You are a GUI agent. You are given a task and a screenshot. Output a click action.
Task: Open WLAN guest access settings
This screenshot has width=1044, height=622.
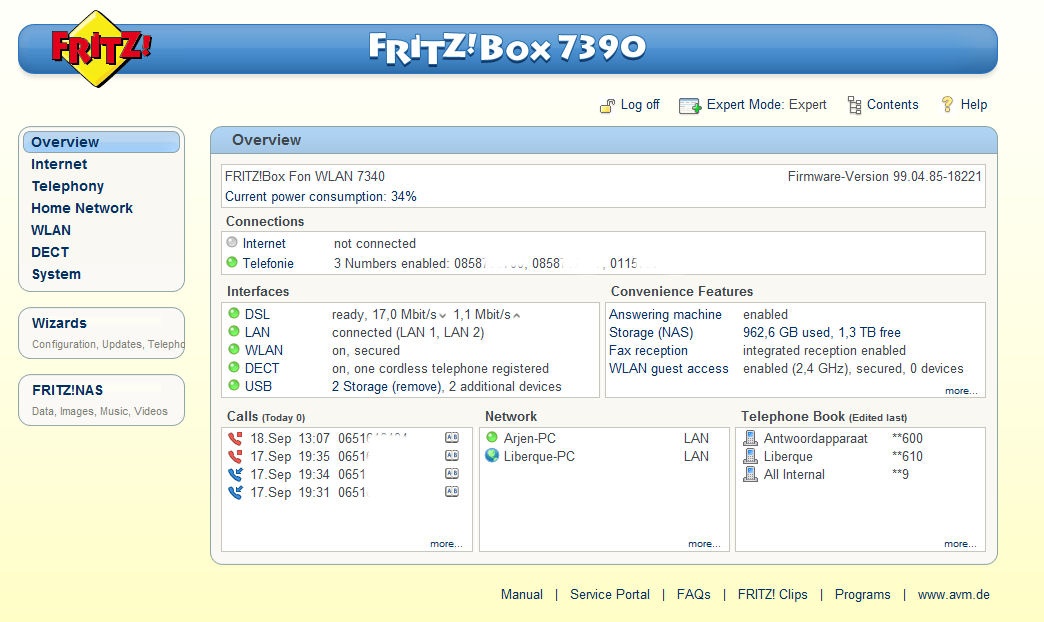tap(668, 368)
